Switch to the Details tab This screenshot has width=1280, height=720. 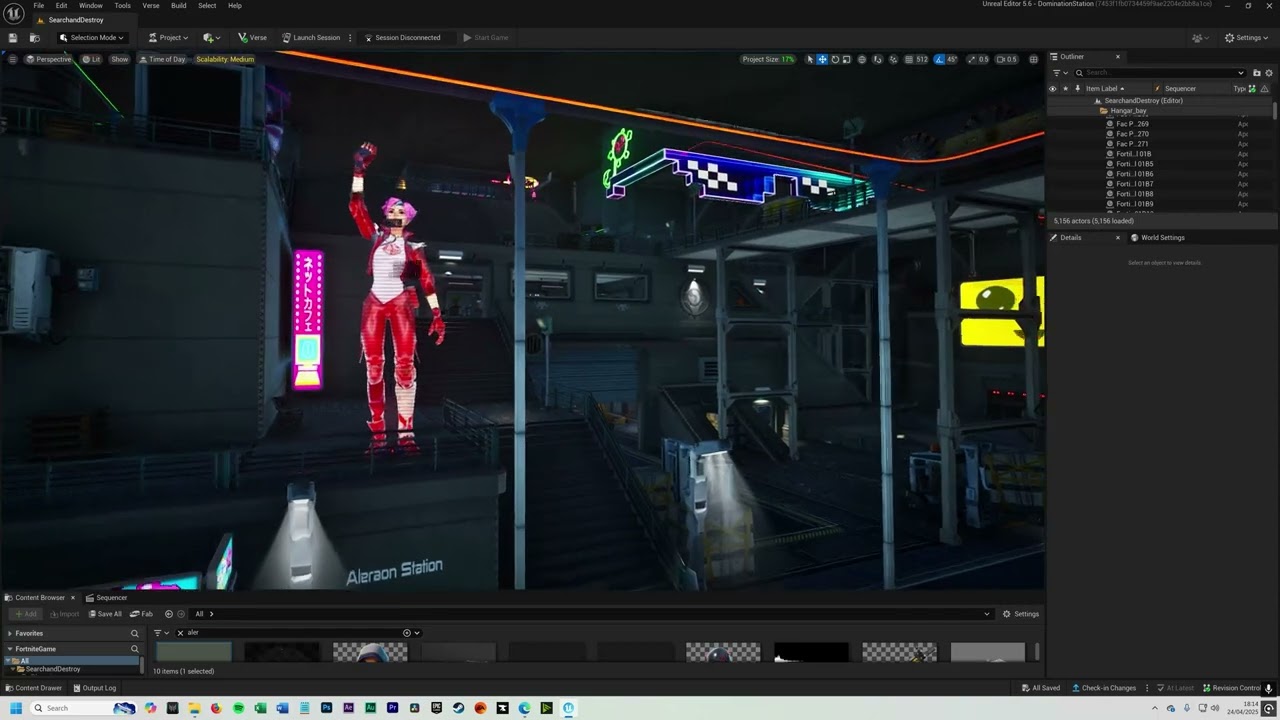click(x=1070, y=238)
